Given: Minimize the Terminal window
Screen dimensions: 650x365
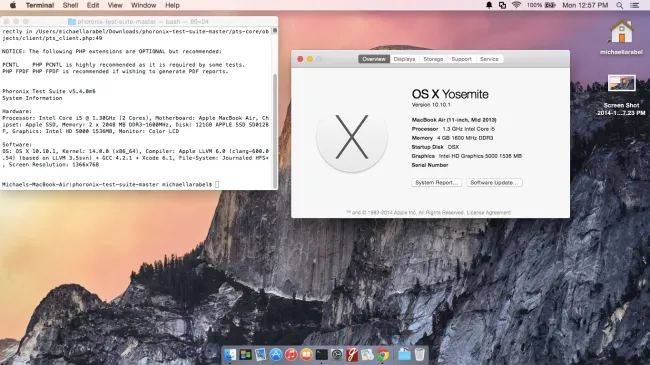Looking at the screenshot, I should tap(16, 21).
